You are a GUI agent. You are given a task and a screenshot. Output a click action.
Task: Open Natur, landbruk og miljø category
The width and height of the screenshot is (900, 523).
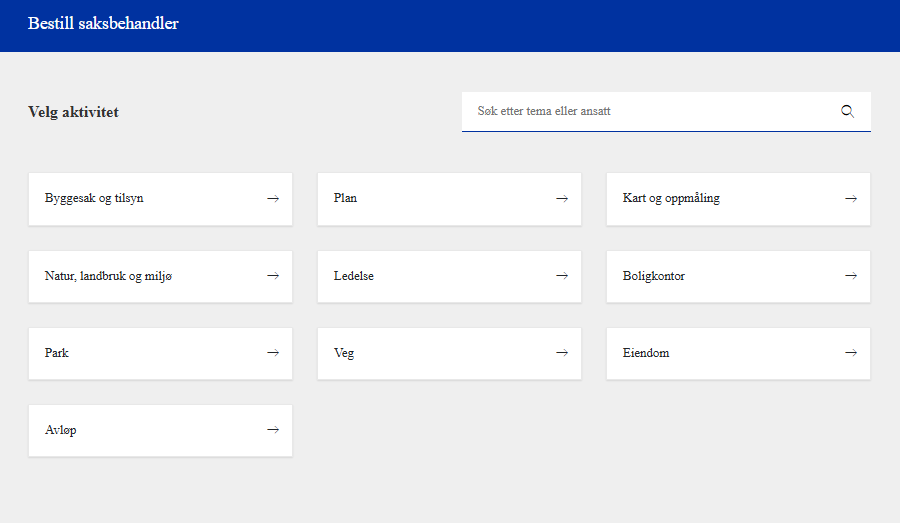108,276
